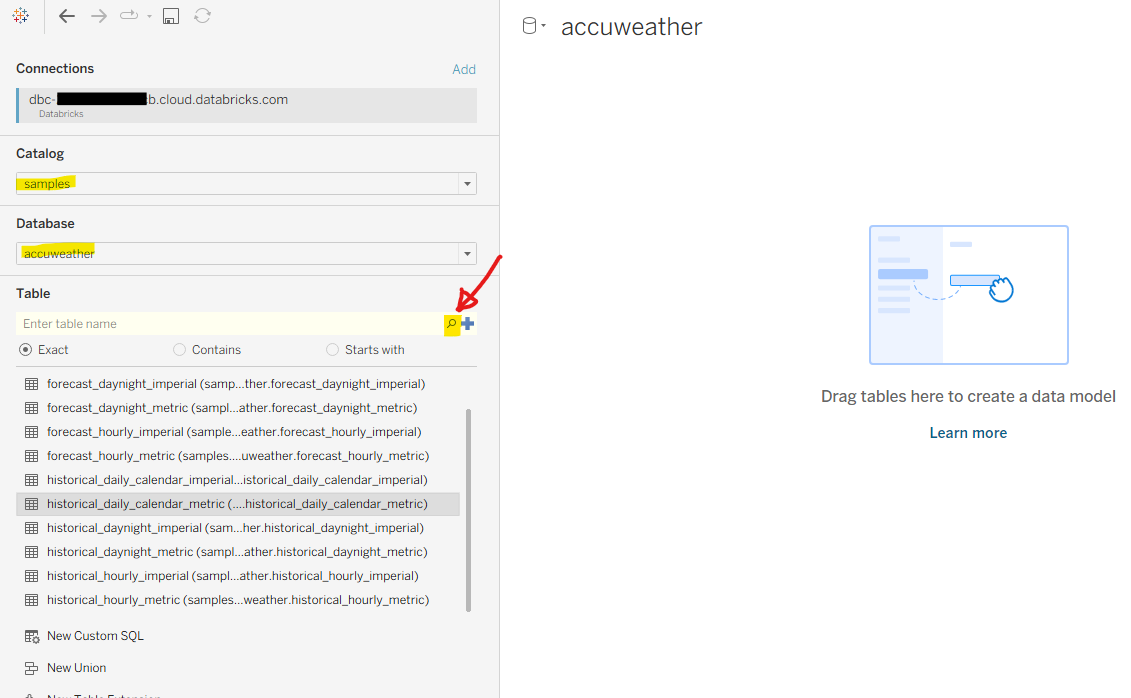Select the Exact radio button
Image resolution: width=1131 pixels, height=698 pixels.
click(x=26, y=350)
